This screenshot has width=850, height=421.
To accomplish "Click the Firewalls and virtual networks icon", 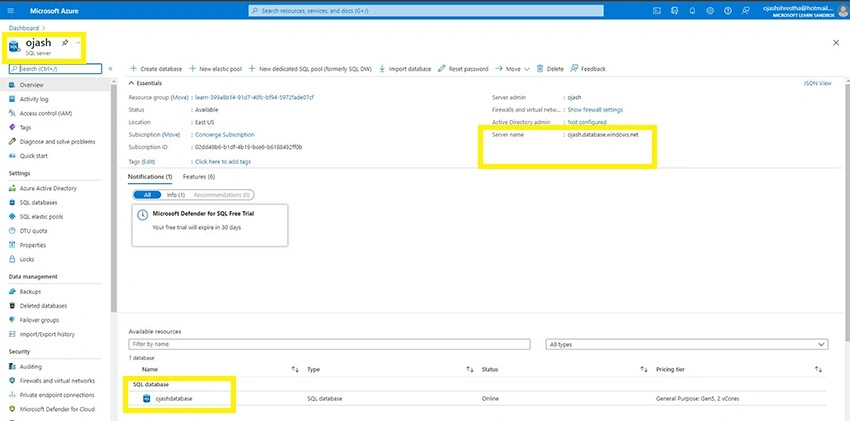I will tap(12, 381).
